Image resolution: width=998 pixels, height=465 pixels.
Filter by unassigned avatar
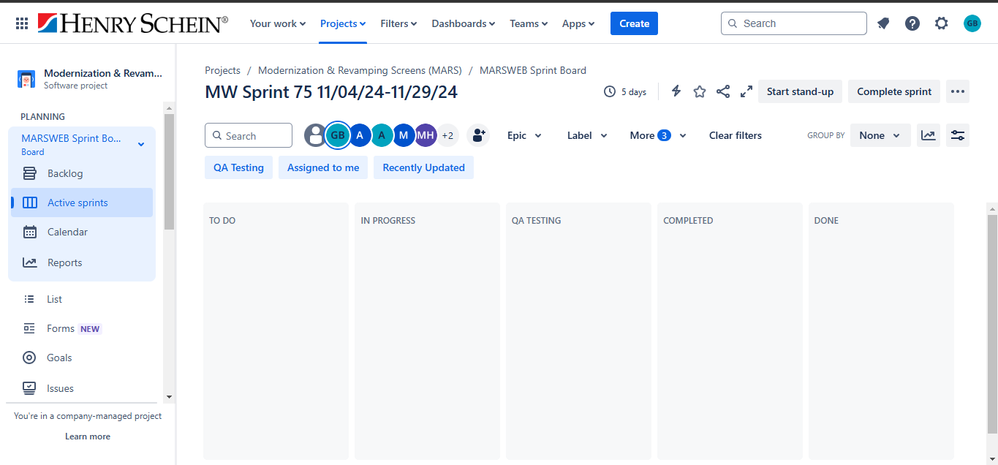click(315, 135)
